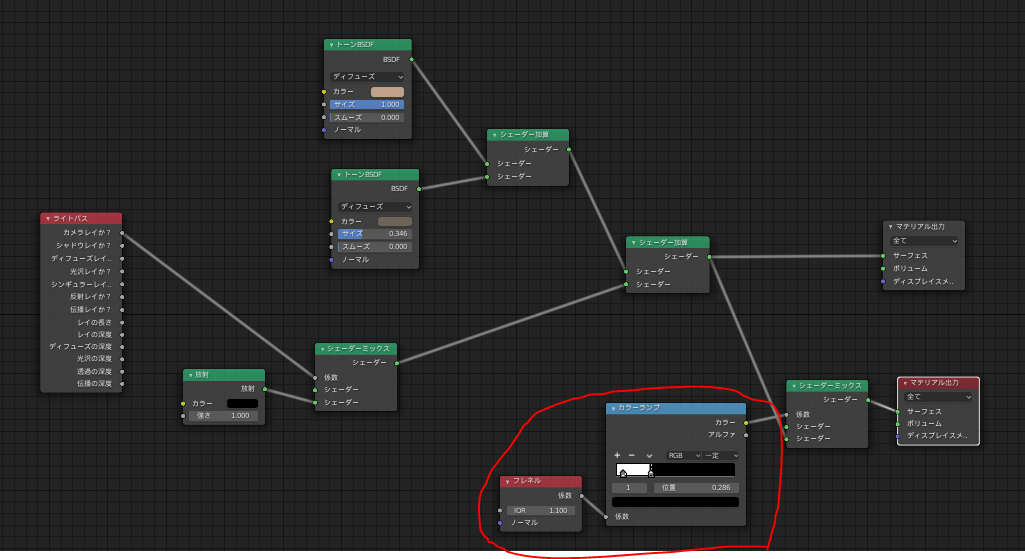
Task: Click the 光沢の深度 output socket
Action: click(122, 359)
